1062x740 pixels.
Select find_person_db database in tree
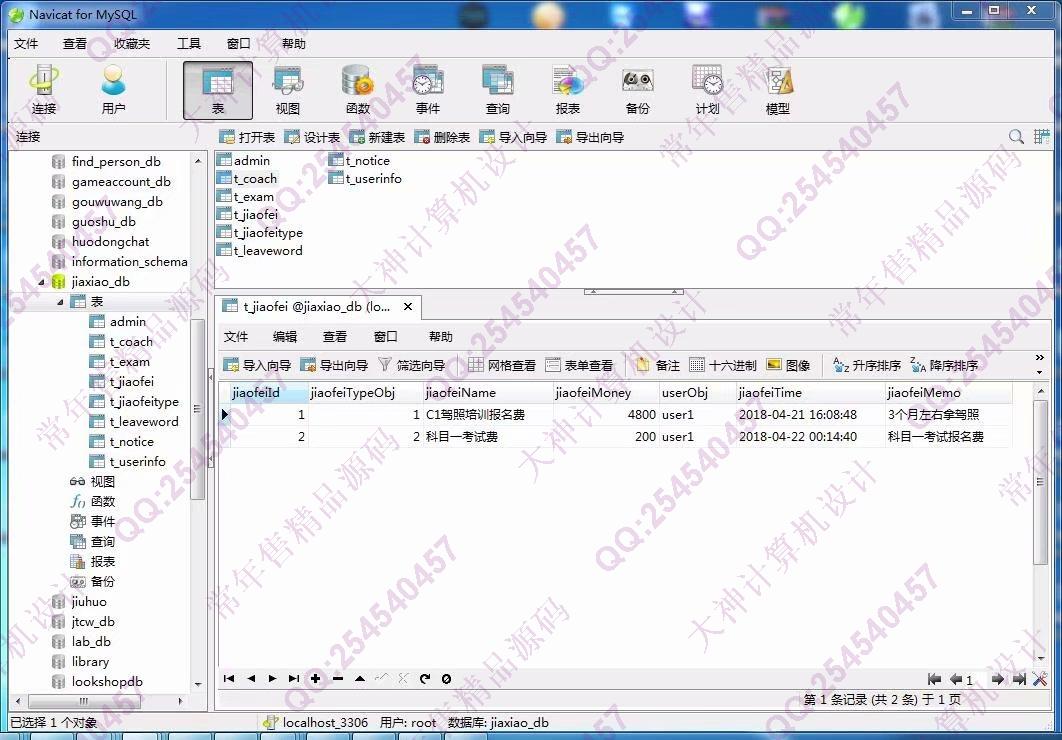(106, 161)
